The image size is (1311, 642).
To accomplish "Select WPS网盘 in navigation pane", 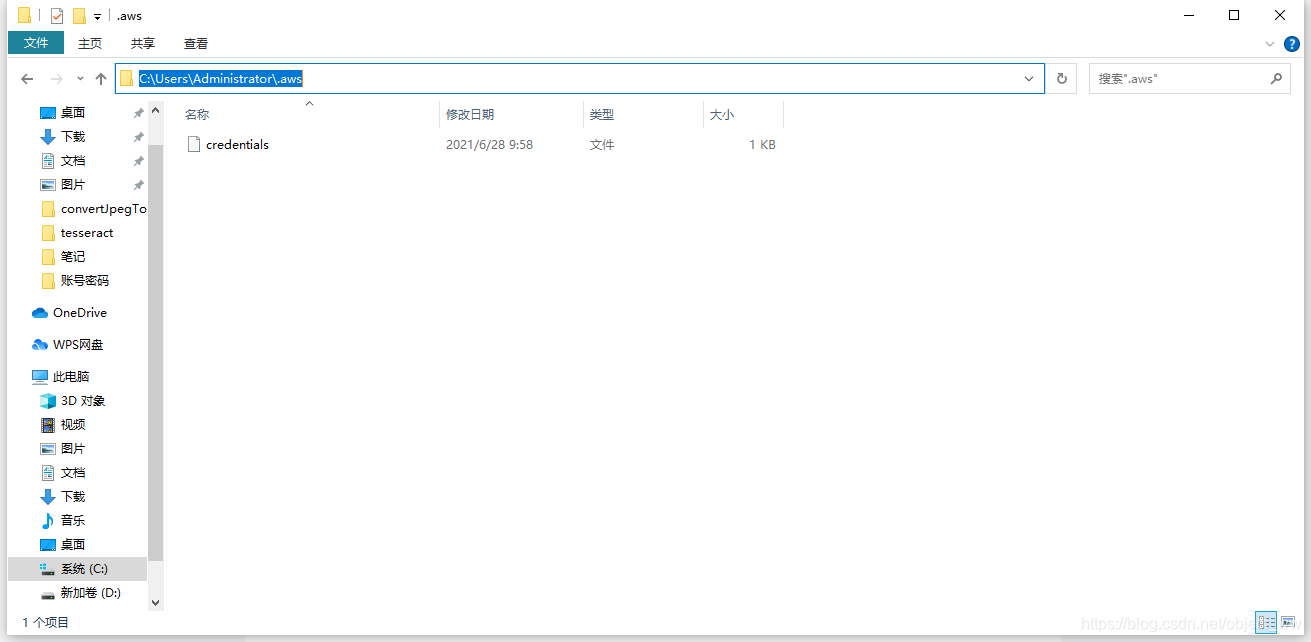I will (x=78, y=345).
